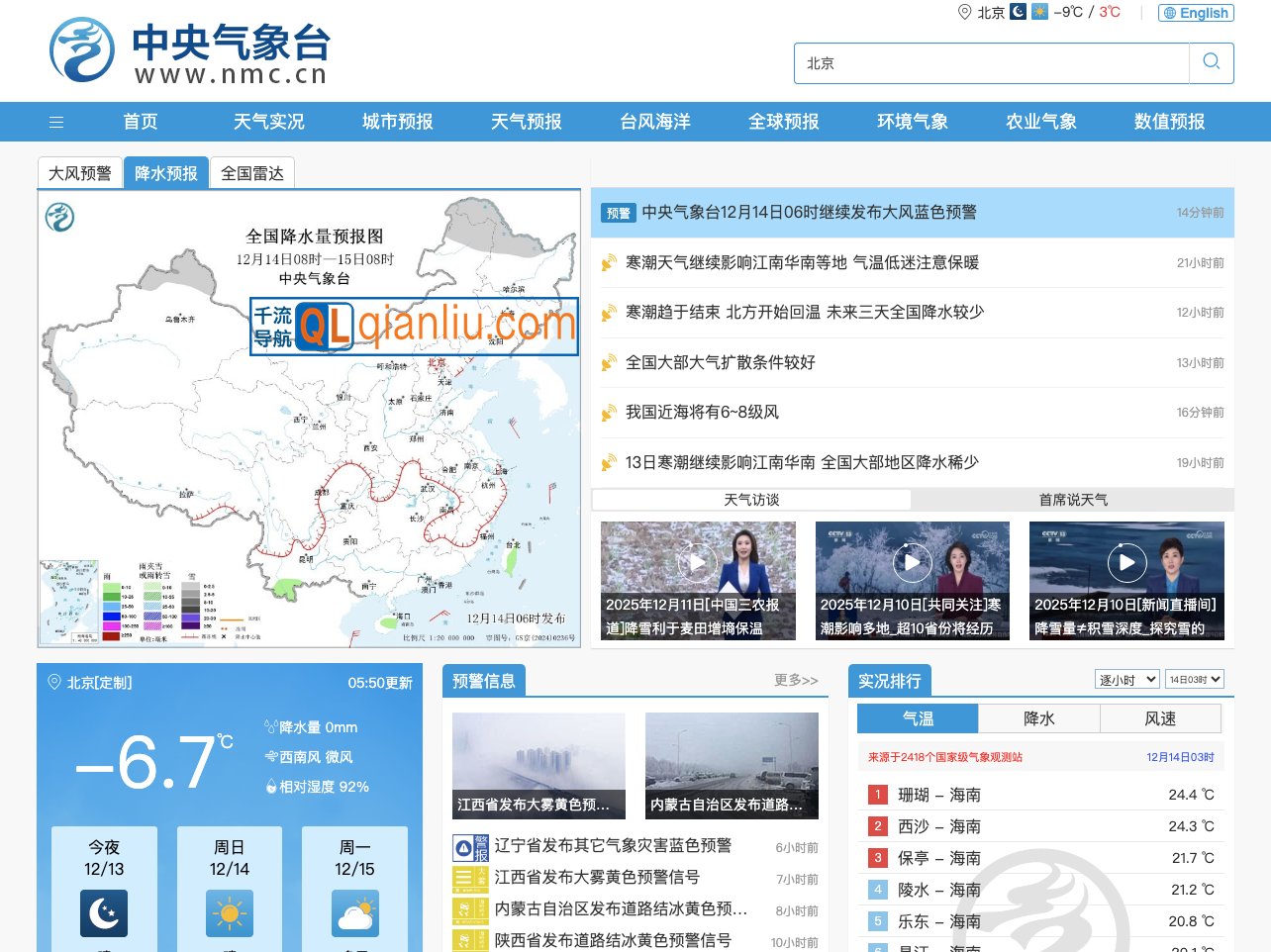Image resolution: width=1271 pixels, height=952 pixels.
Task: Open the 14日03时 time dropdown
Action: [x=1194, y=679]
